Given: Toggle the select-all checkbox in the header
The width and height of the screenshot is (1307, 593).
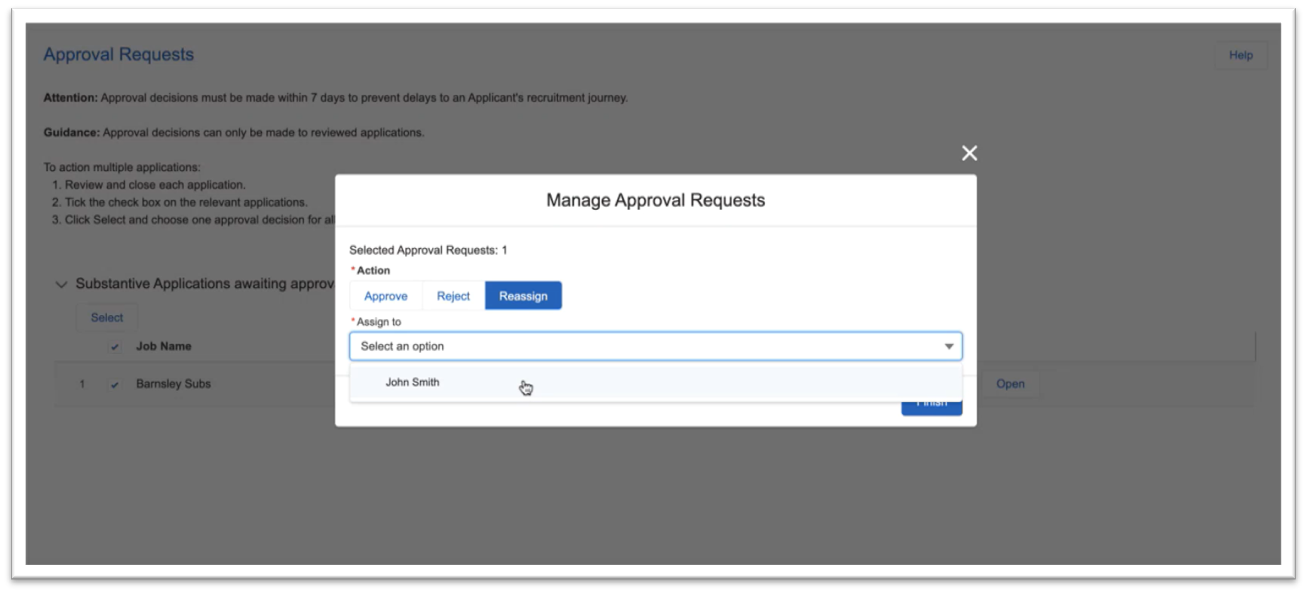Looking at the screenshot, I should [113, 346].
